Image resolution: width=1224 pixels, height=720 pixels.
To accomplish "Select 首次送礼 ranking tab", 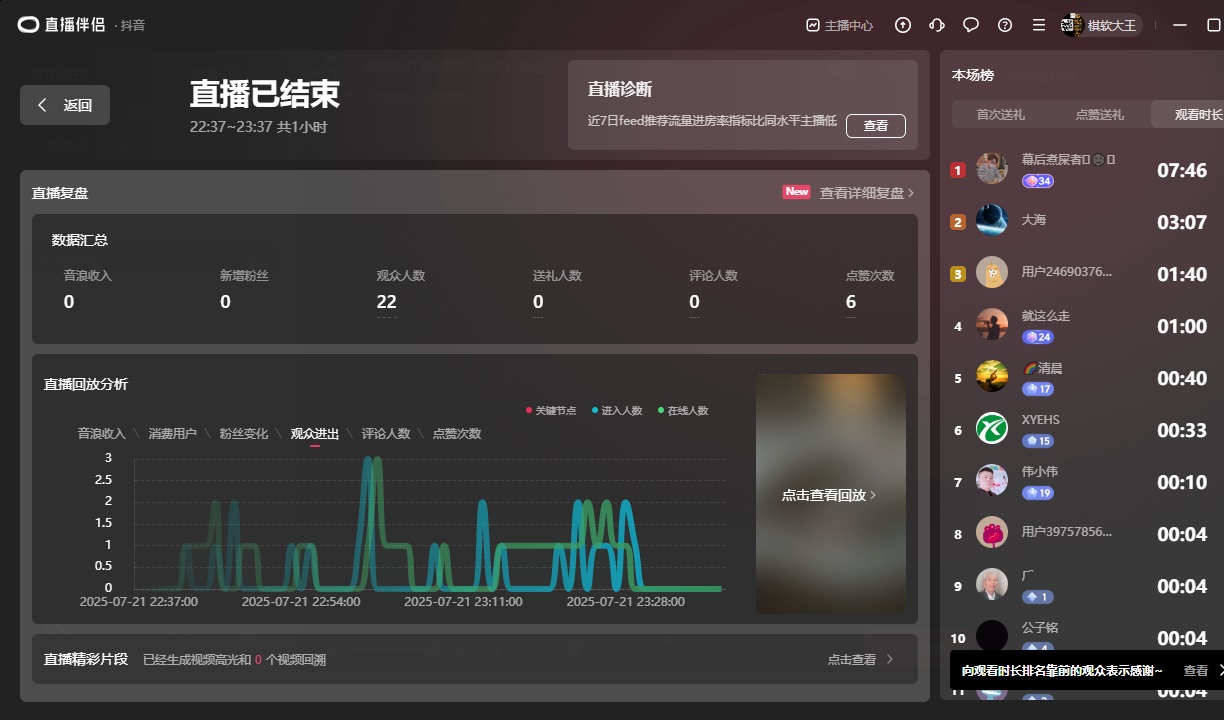I will tap(1001, 114).
